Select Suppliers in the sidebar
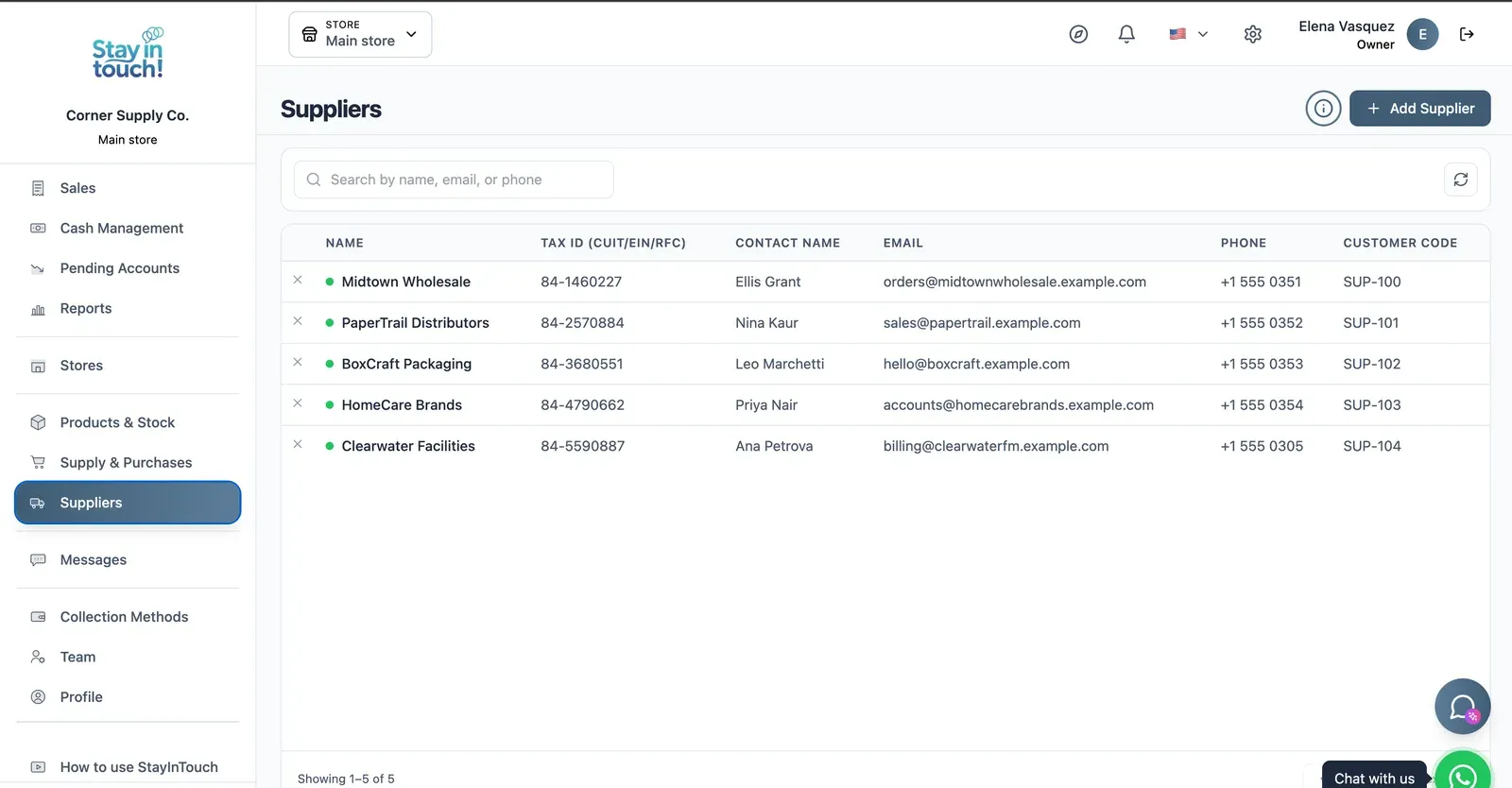The width and height of the screenshot is (1512, 788). [128, 503]
